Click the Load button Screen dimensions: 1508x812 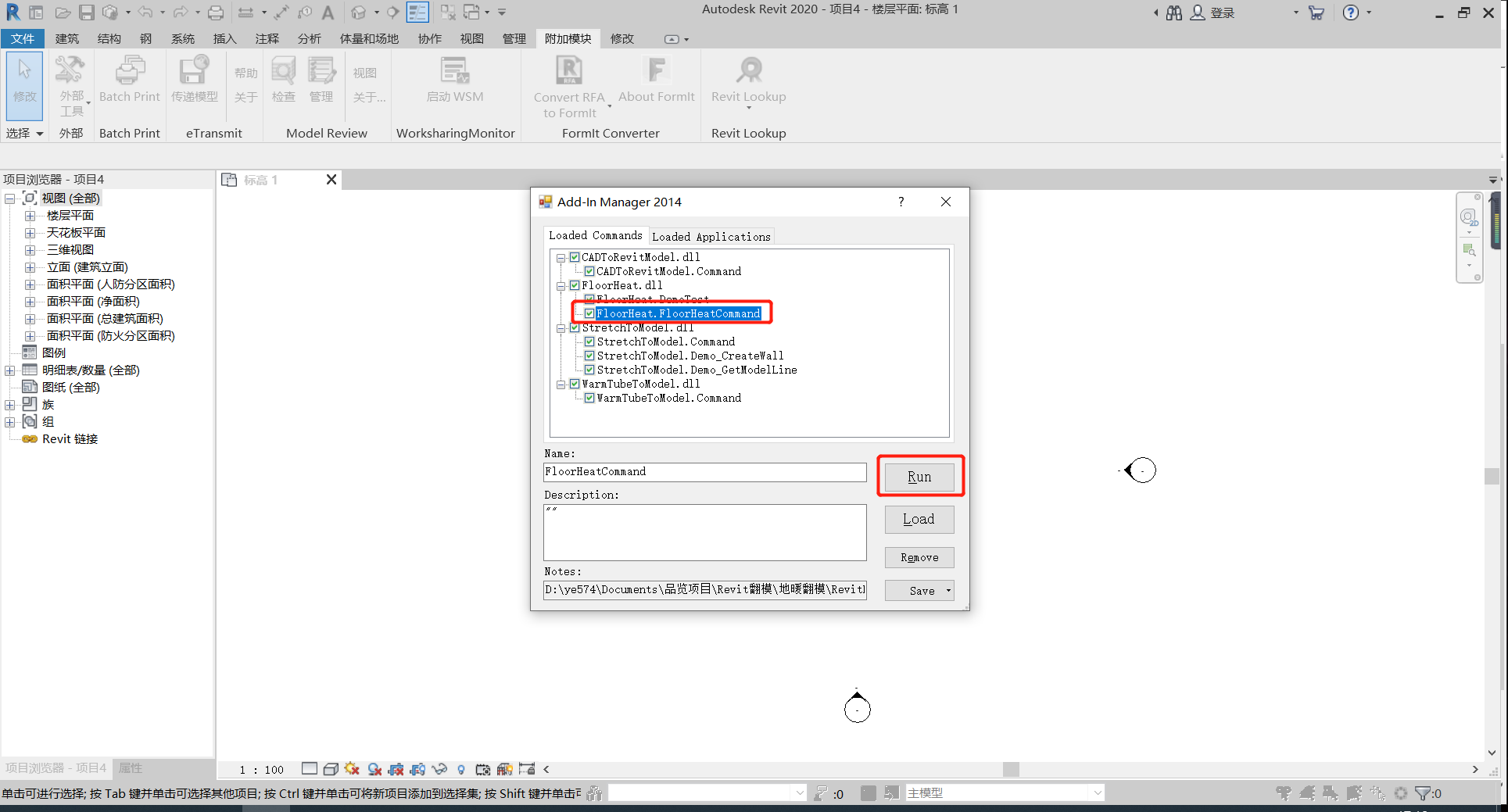(919, 519)
